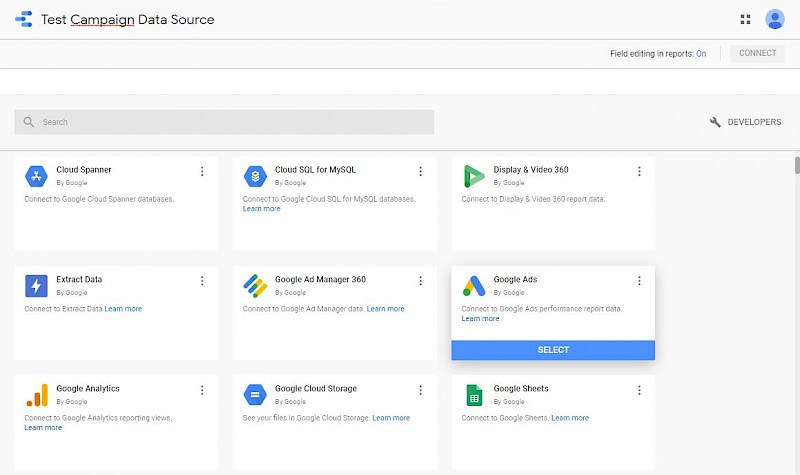Focus the connector Search field
800x475 pixels.
(x=224, y=122)
